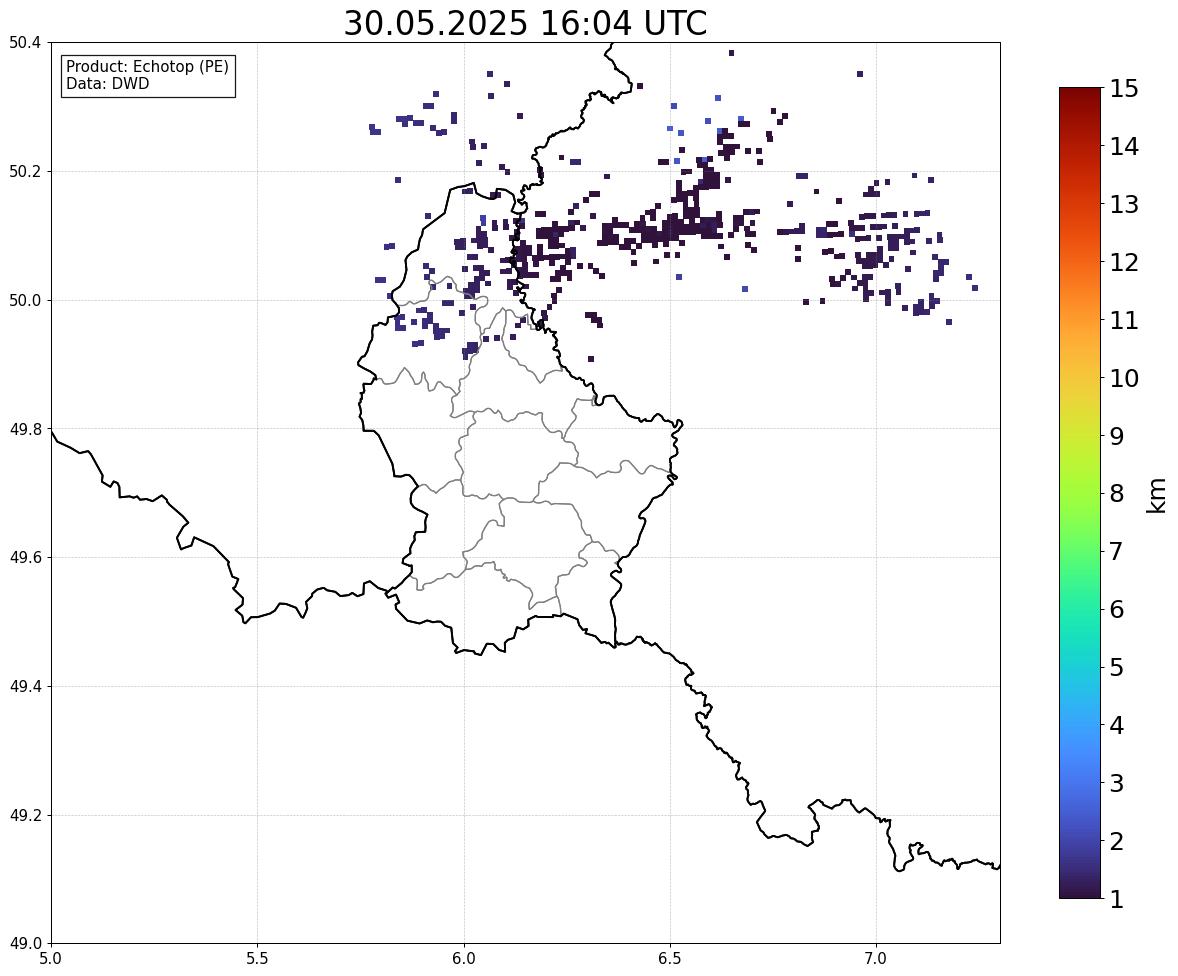
Task: Click colorbar tick label '6'
Action: tap(1117, 609)
